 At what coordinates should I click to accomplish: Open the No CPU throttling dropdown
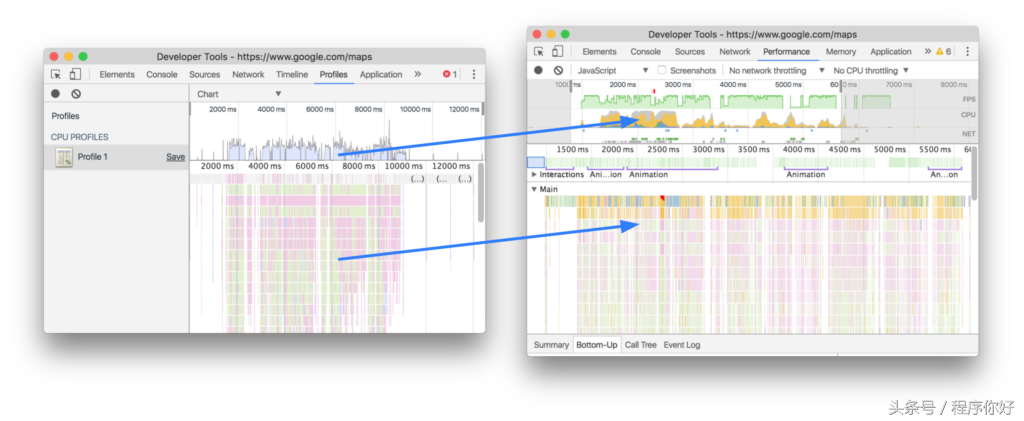[871, 71]
